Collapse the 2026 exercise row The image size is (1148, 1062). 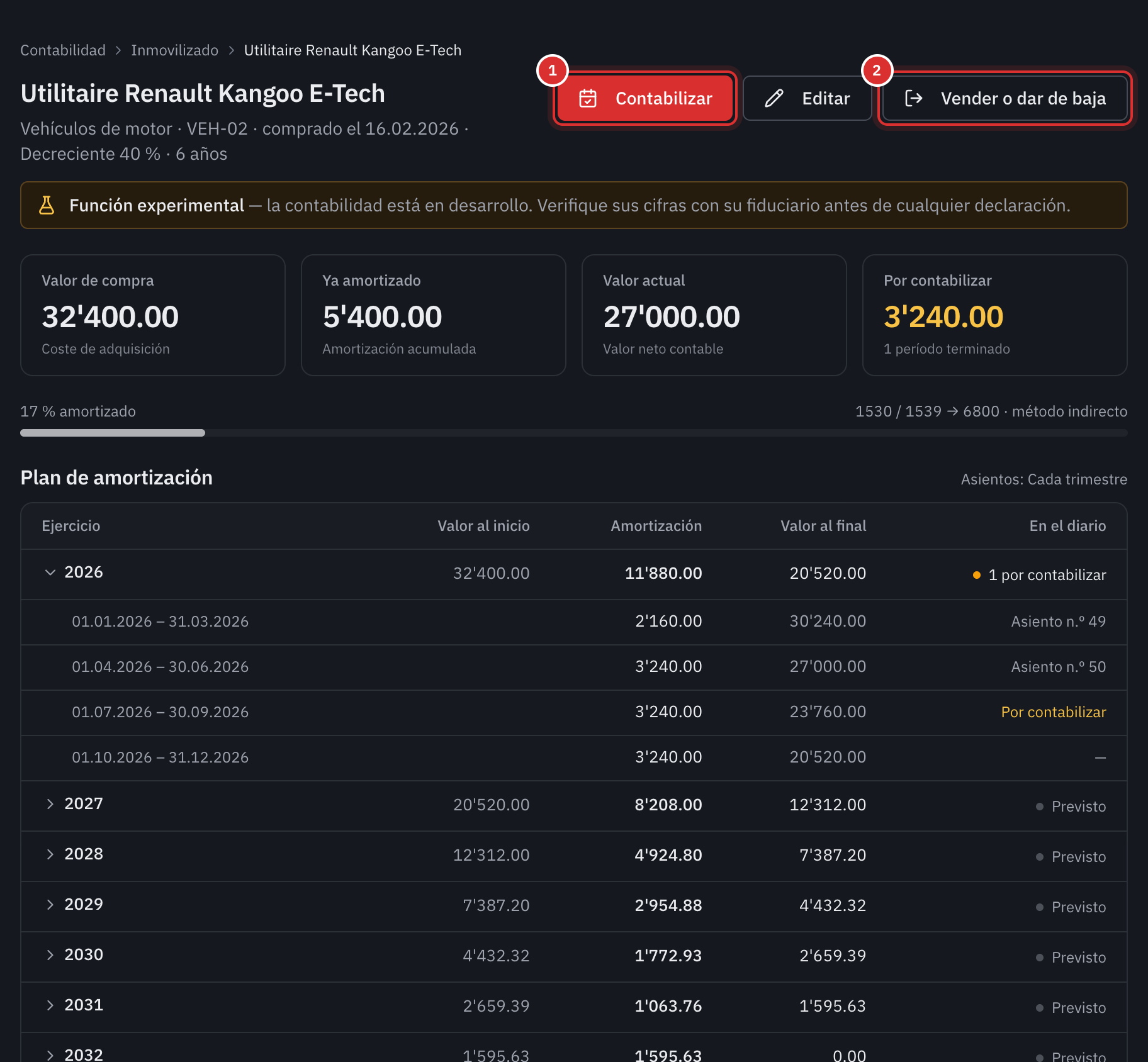point(50,573)
